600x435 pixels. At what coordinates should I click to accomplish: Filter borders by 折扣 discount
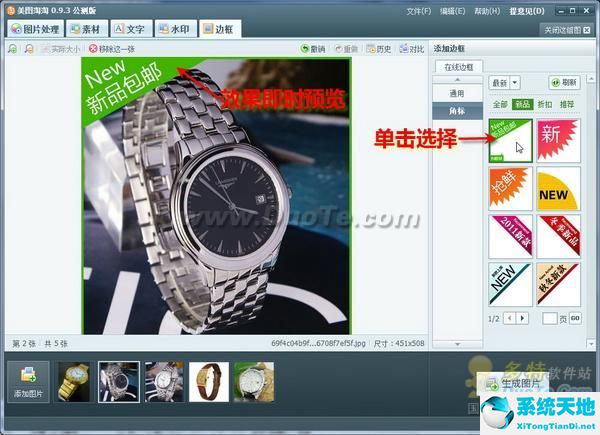pyautogui.click(x=545, y=104)
